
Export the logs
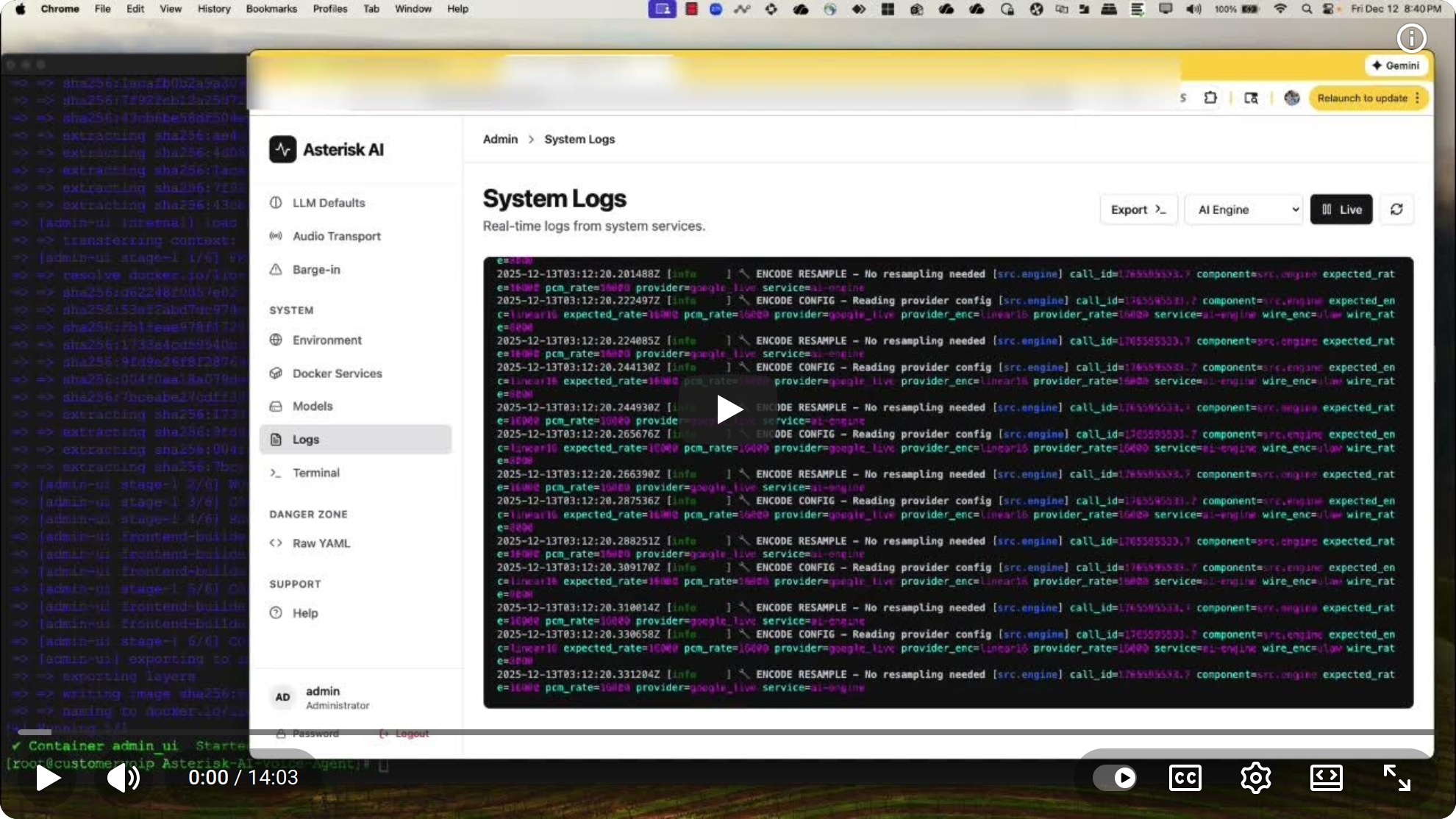pyautogui.click(x=1138, y=210)
